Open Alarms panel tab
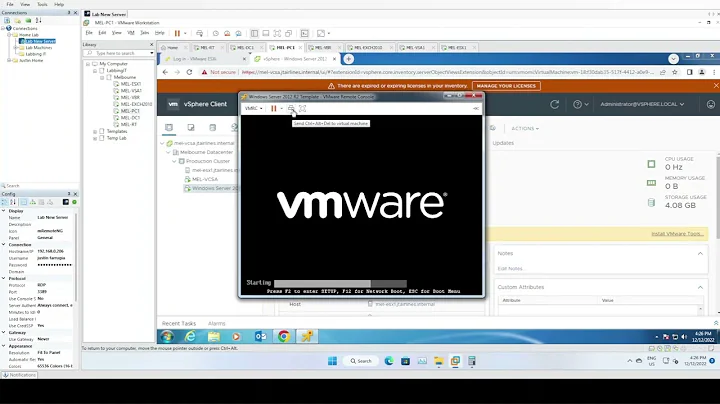 point(217,323)
